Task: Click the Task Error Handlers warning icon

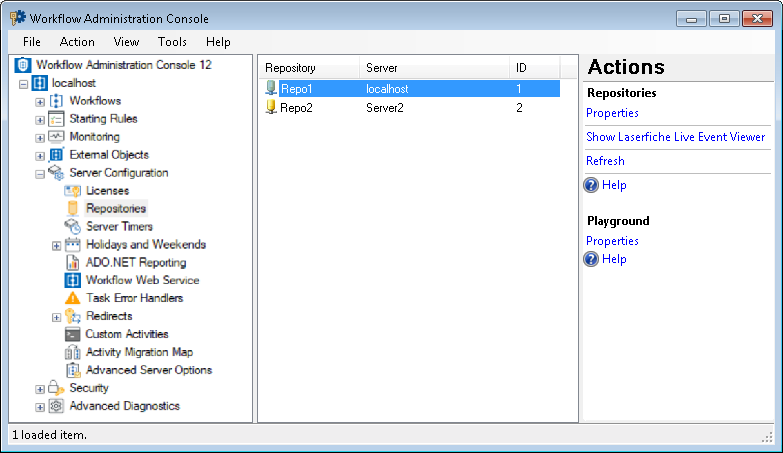Action: [x=72, y=298]
